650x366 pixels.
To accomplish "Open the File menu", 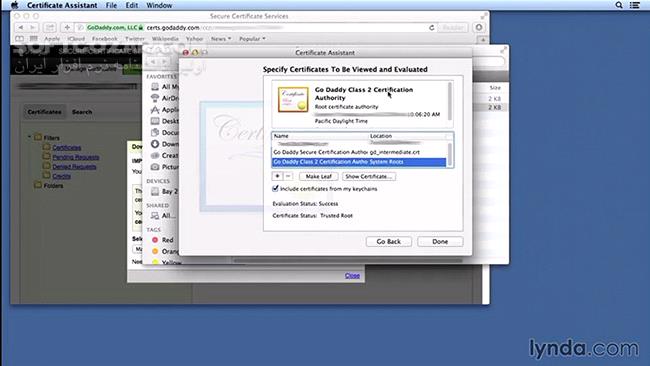I will click(x=111, y=5).
